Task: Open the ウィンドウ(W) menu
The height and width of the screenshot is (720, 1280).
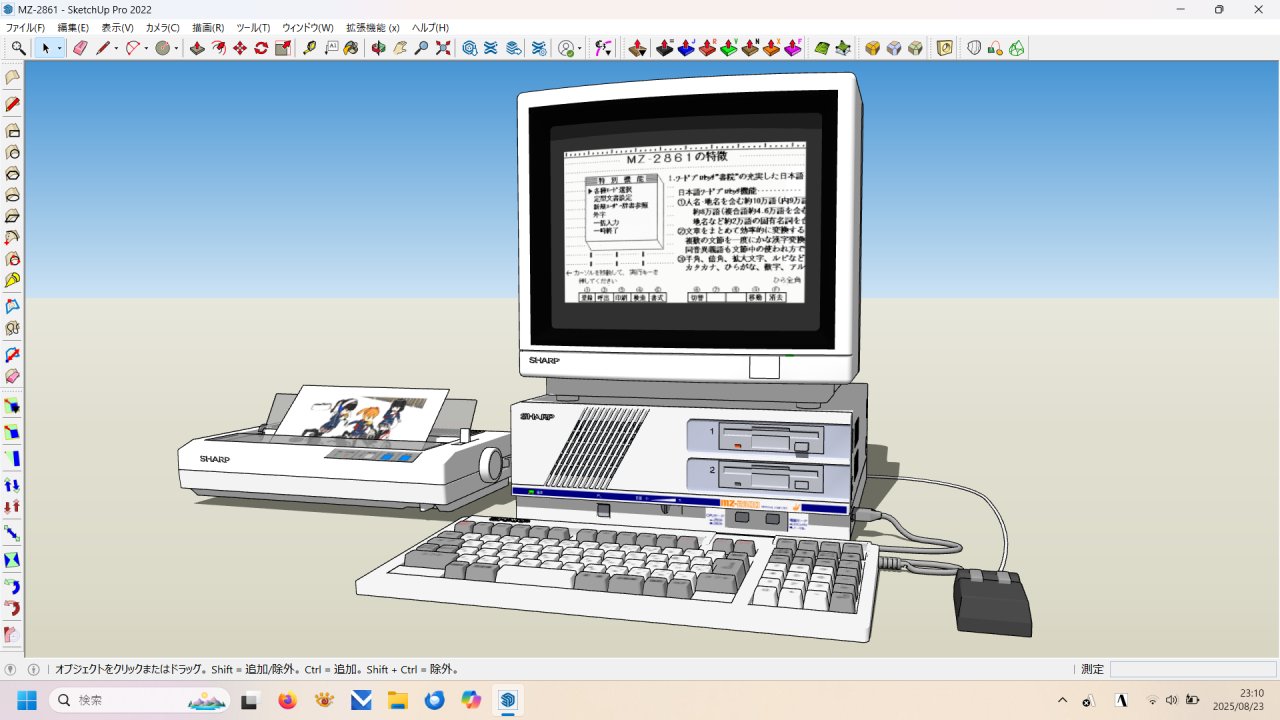Action: coord(308,28)
